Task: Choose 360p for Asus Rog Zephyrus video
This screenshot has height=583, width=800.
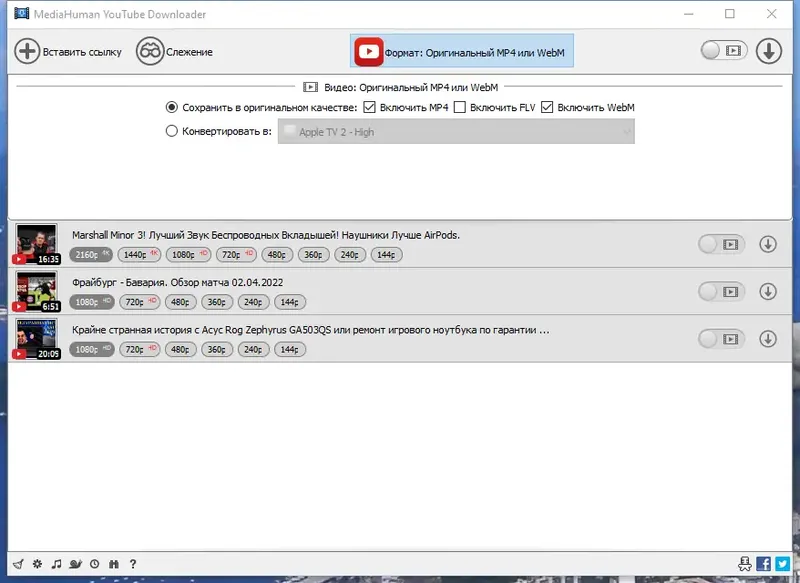Action: 217,349
